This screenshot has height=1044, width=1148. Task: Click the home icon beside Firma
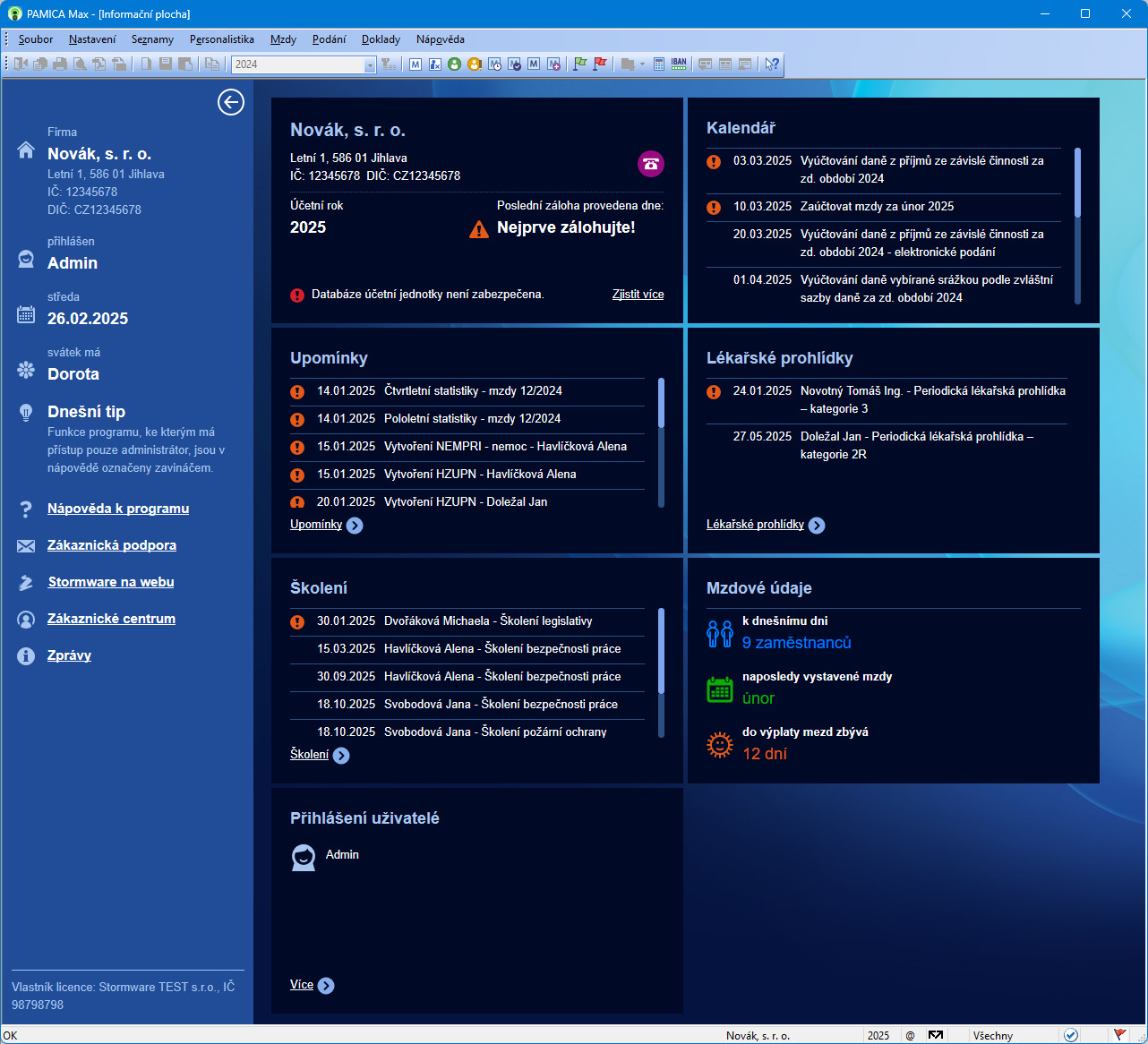point(26,150)
